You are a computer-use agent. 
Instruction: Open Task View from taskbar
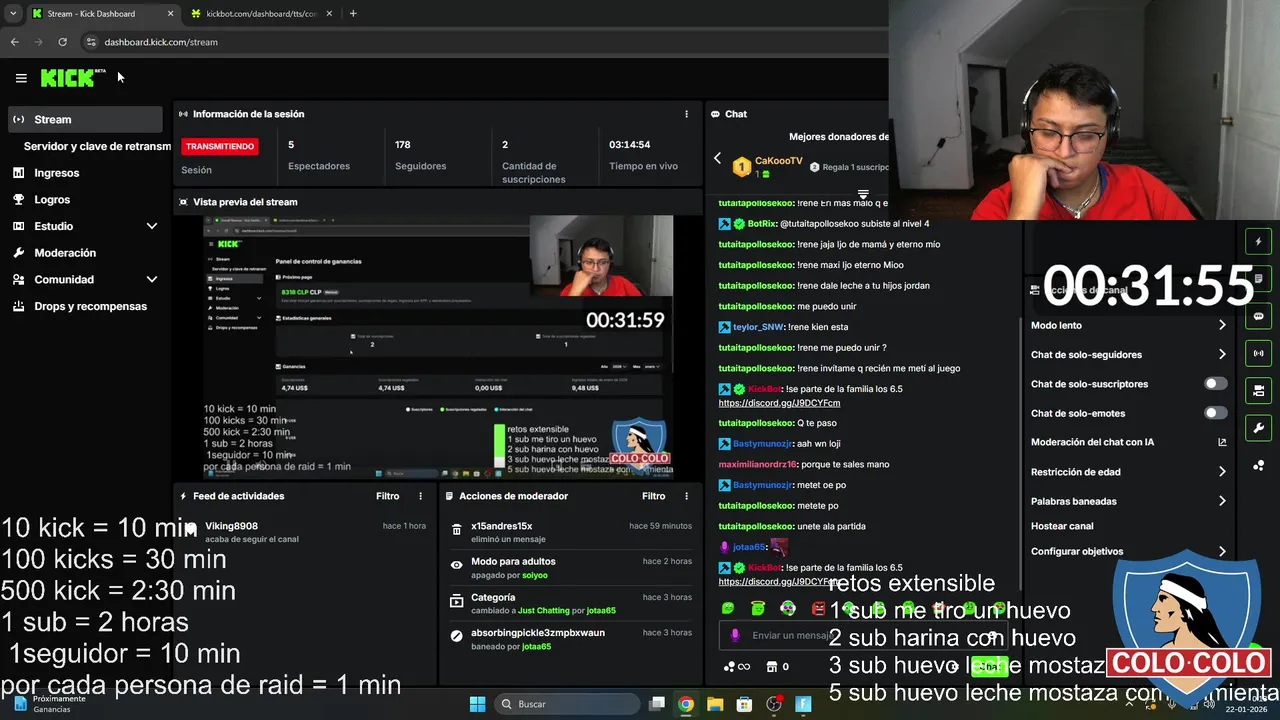(657, 704)
